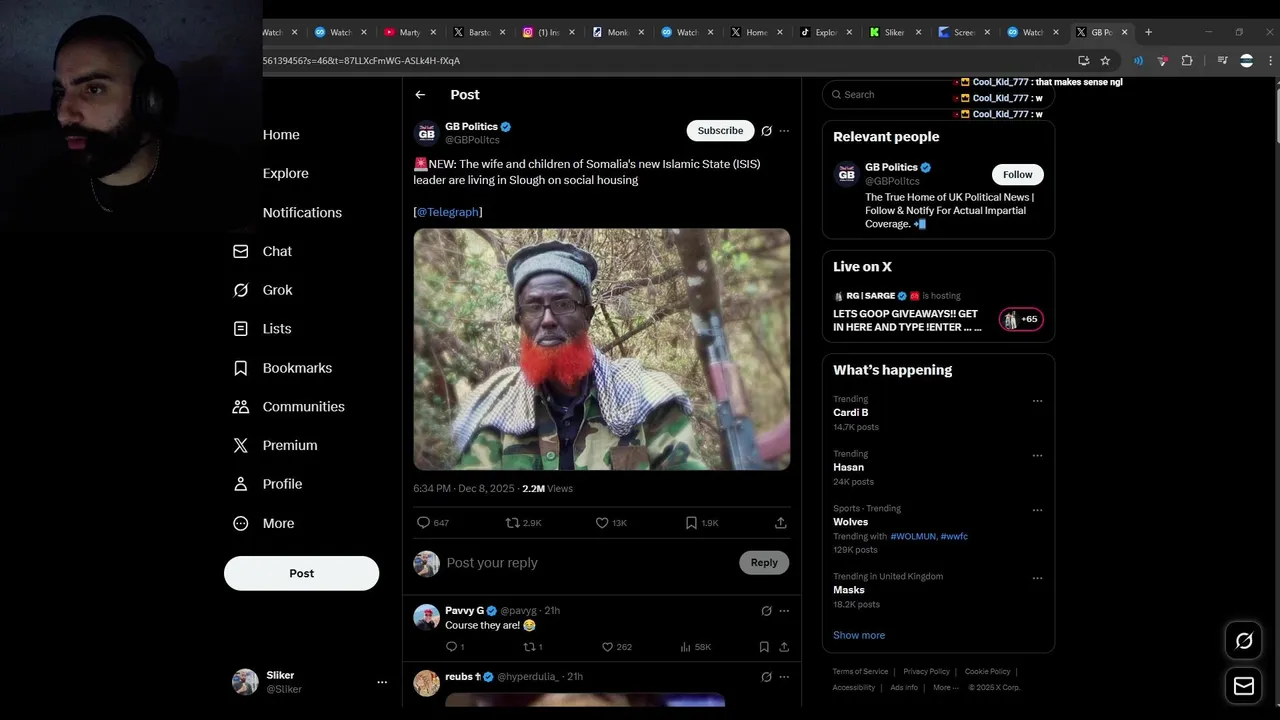The height and width of the screenshot is (720, 1280).
Task: Open more options on Pavvy G's comment
Action: click(x=784, y=611)
